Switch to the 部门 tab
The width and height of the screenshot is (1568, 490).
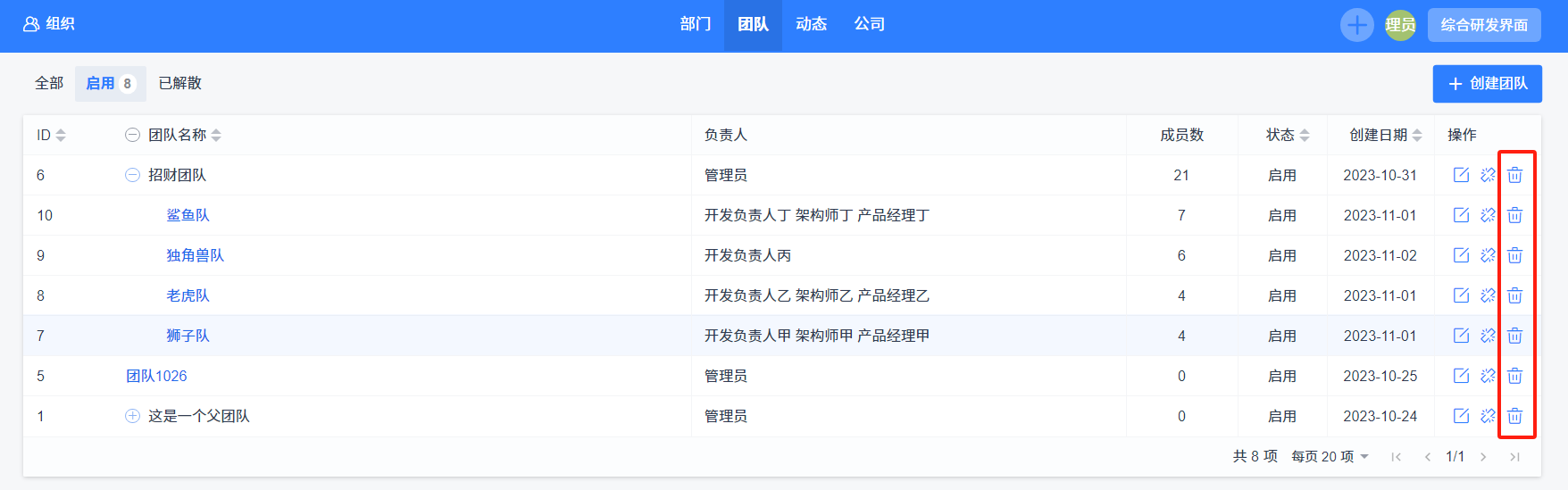pos(695,25)
